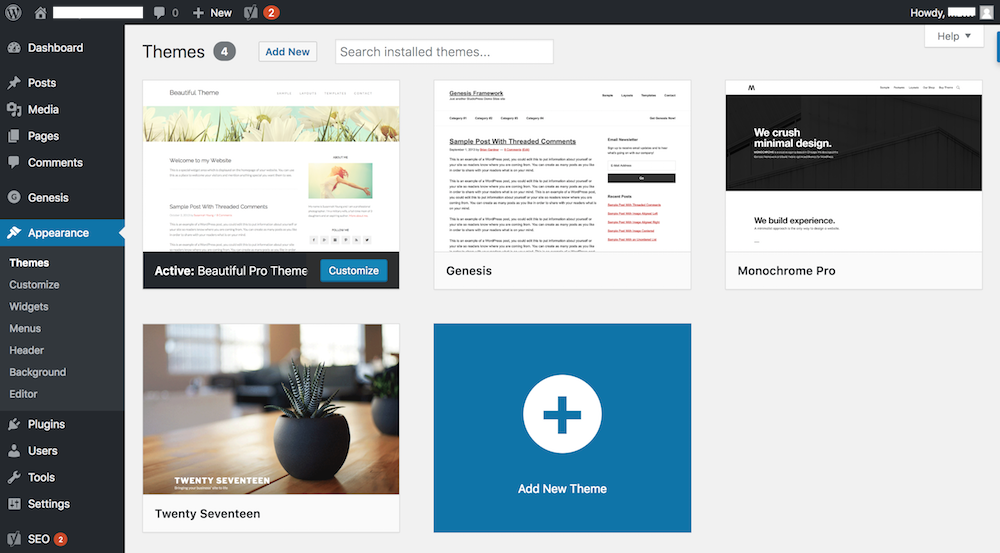Click the Users person icon
The width and height of the screenshot is (1000, 553).
pyautogui.click(x=14, y=451)
